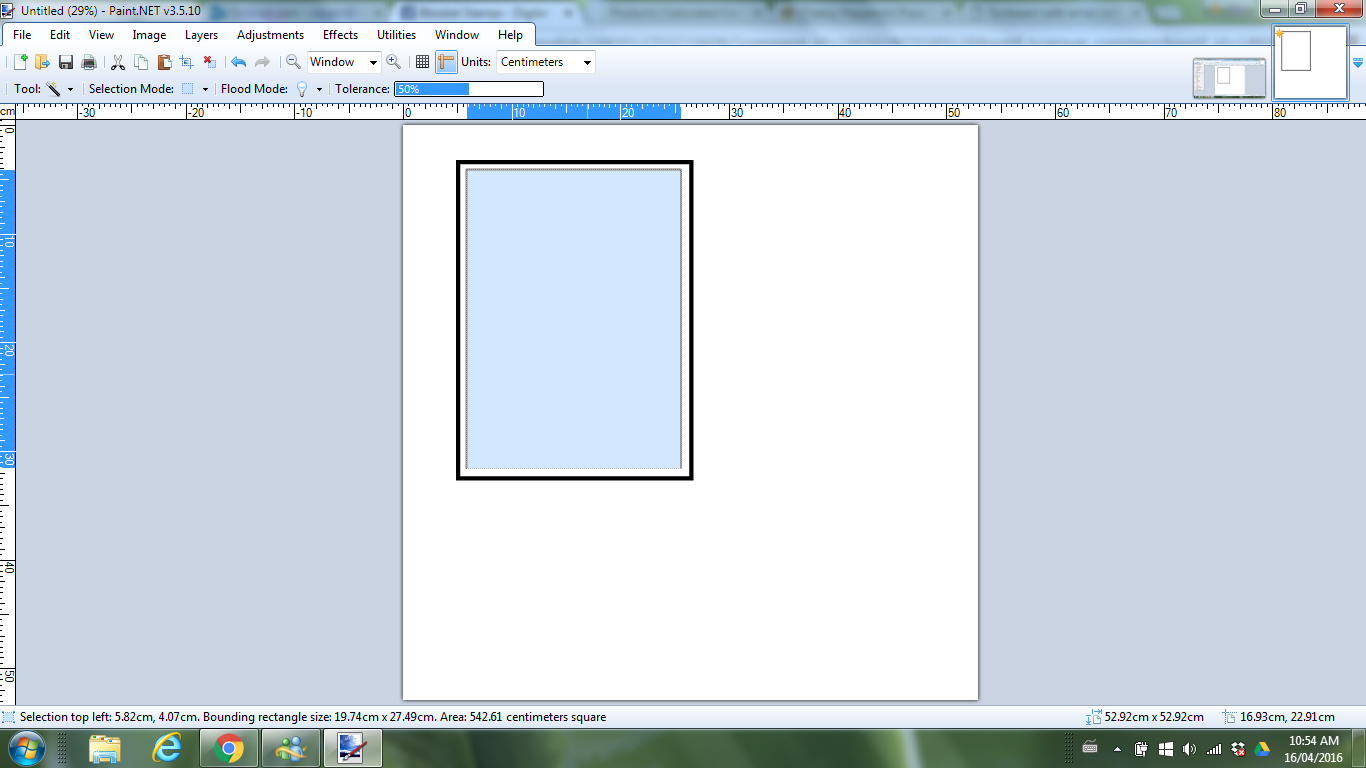Click the Deselect icon
This screenshot has height=768, width=1366.
click(209, 61)
